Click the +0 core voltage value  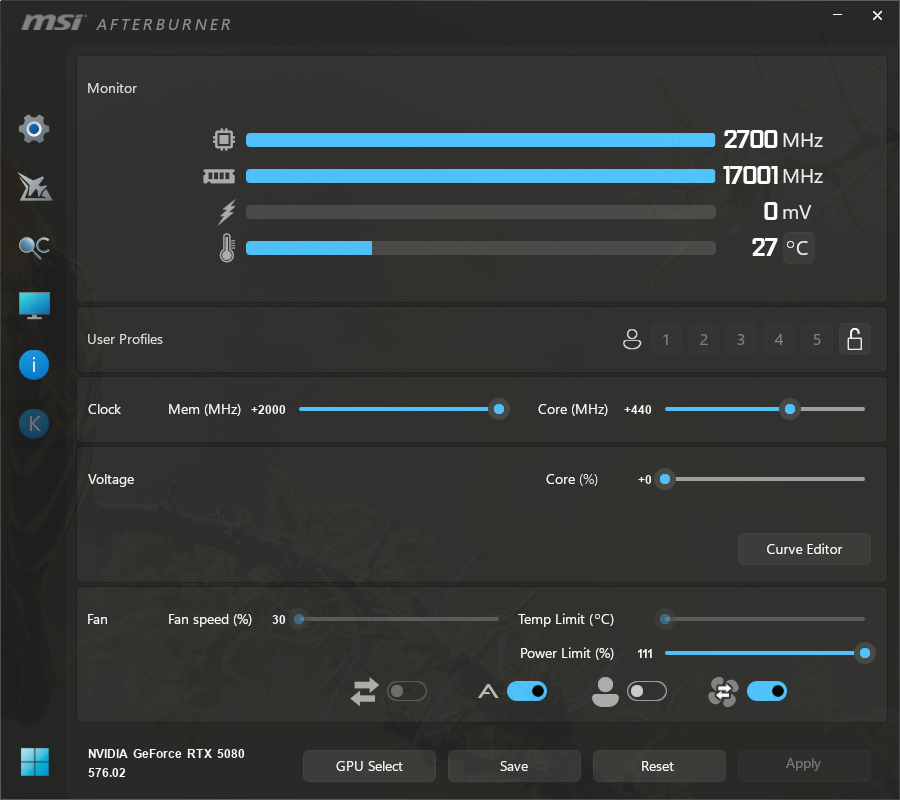click(x=645, y=480)
